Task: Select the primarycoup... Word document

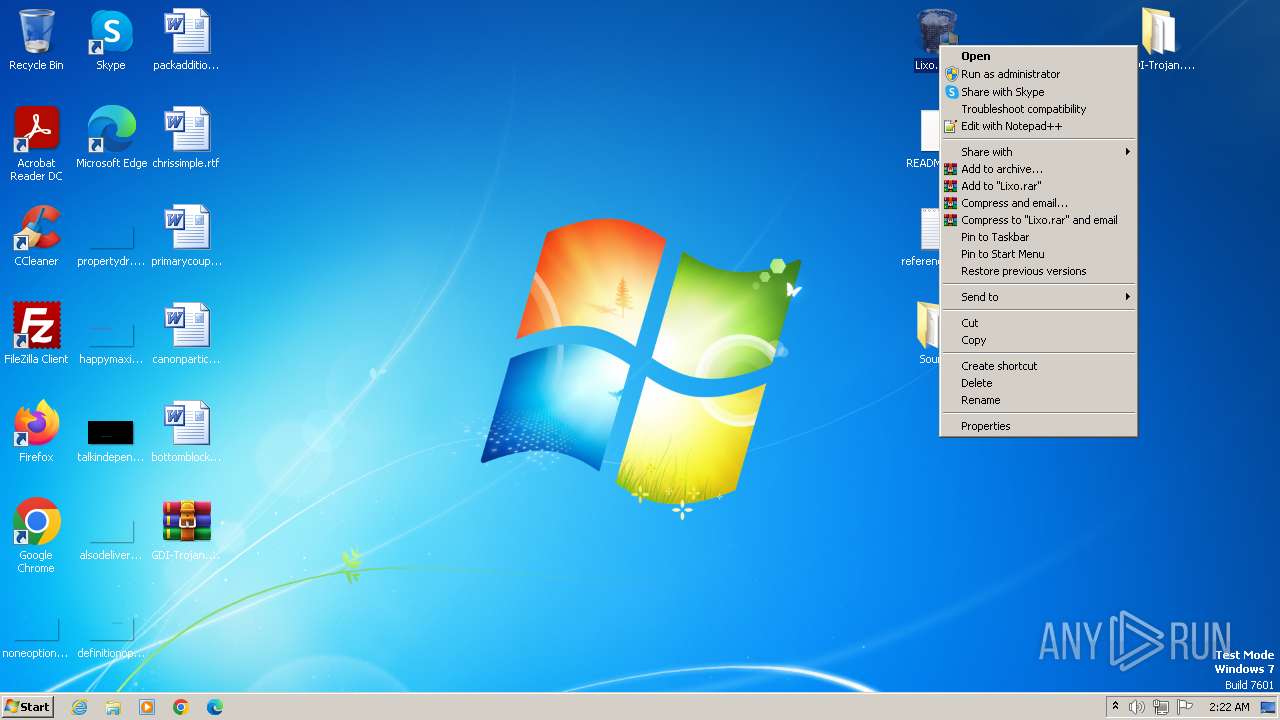Action: tap(186, 237)
